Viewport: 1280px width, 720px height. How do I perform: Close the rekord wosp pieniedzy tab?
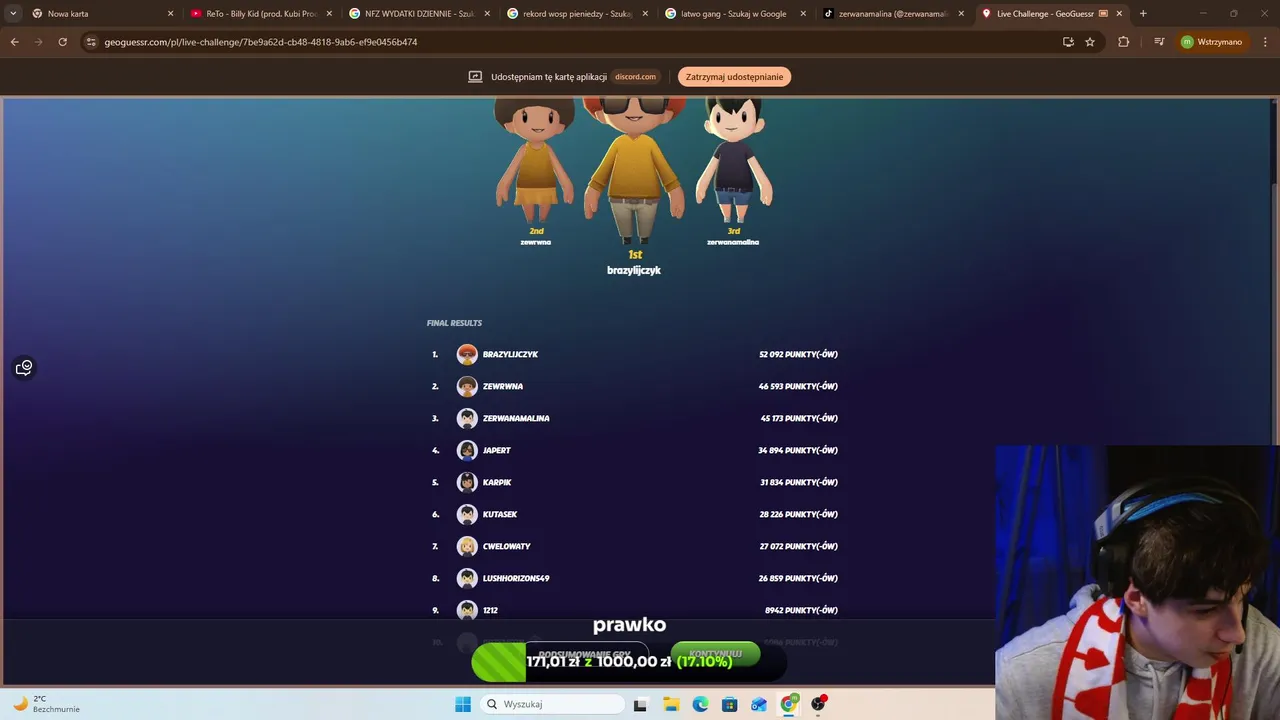(x=645, y=14)
